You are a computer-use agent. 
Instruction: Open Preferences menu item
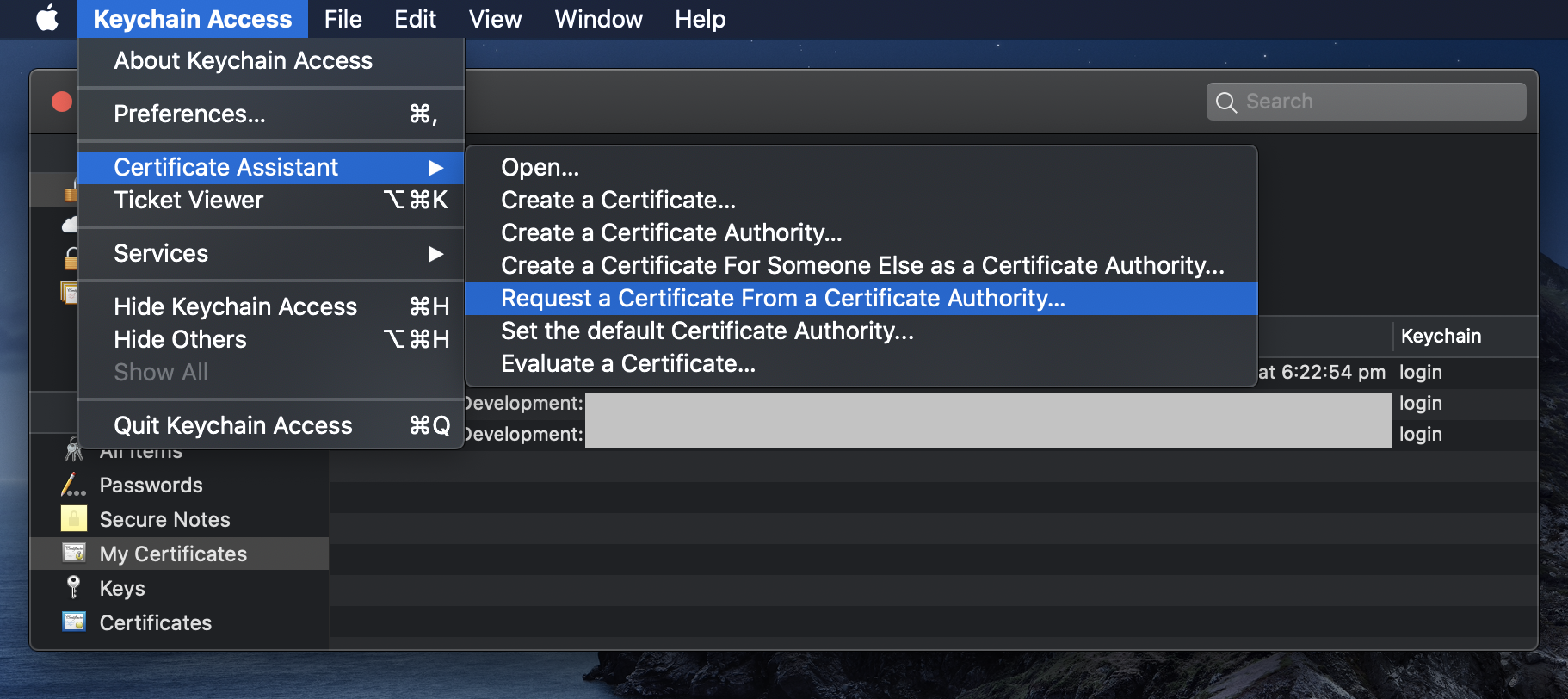[x=271, y=114]
